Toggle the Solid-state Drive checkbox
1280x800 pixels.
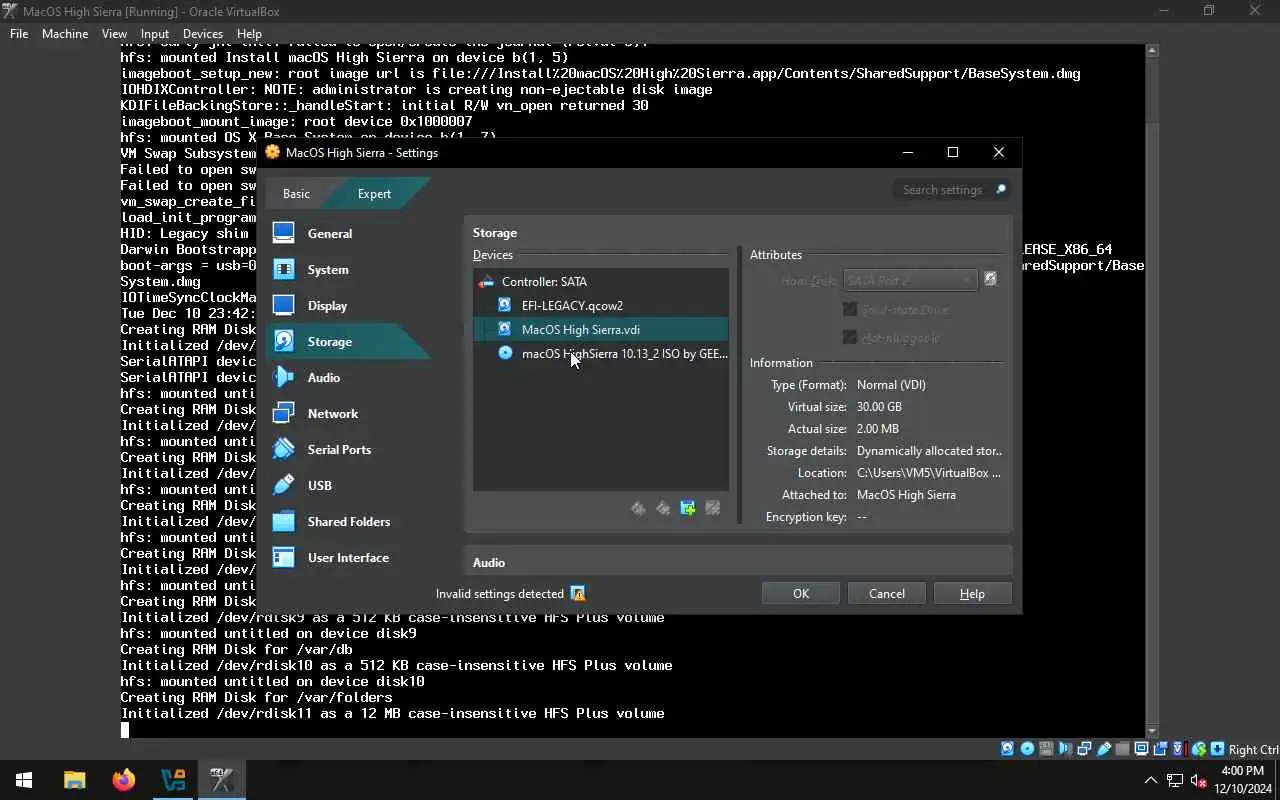click(850, 309)
